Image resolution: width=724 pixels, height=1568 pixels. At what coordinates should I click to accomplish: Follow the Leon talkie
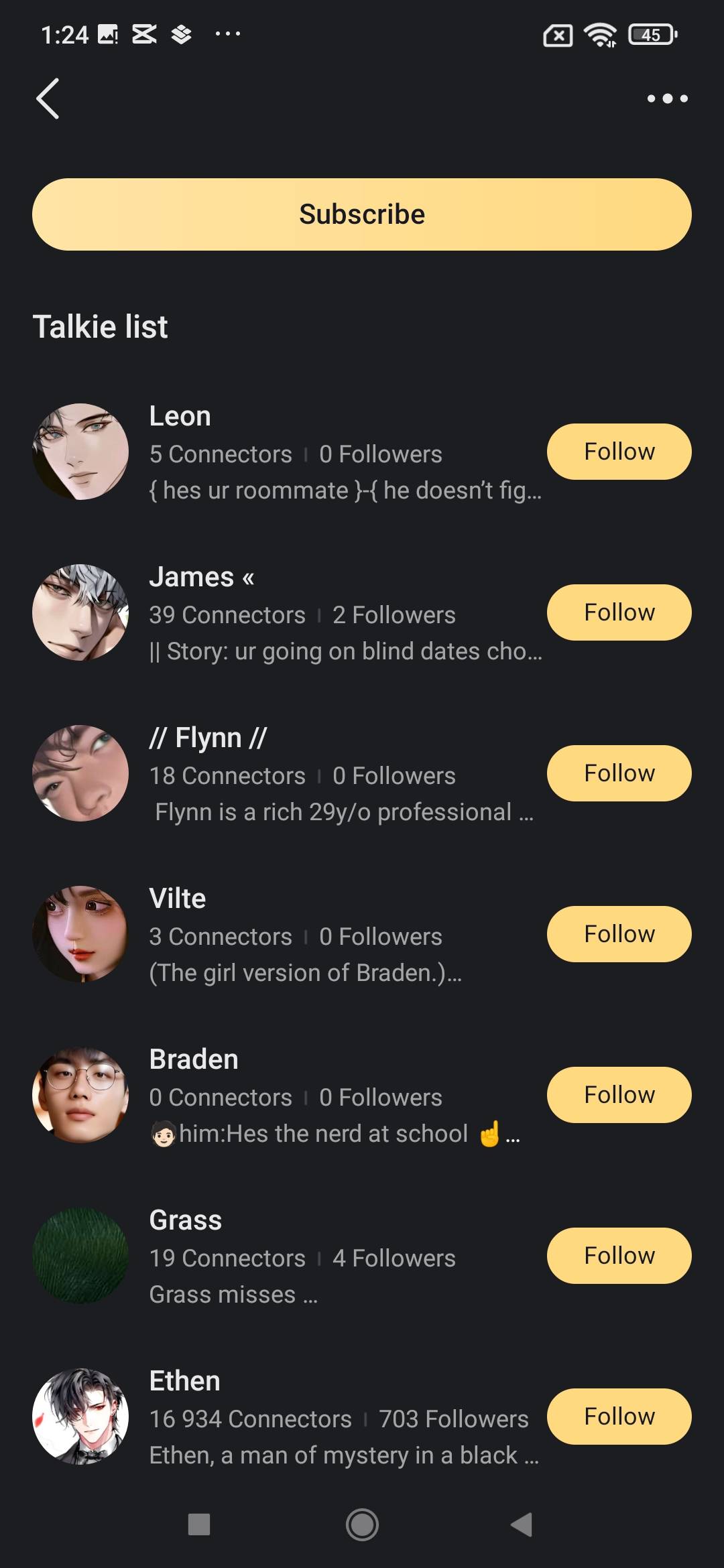tap(619, 452)
